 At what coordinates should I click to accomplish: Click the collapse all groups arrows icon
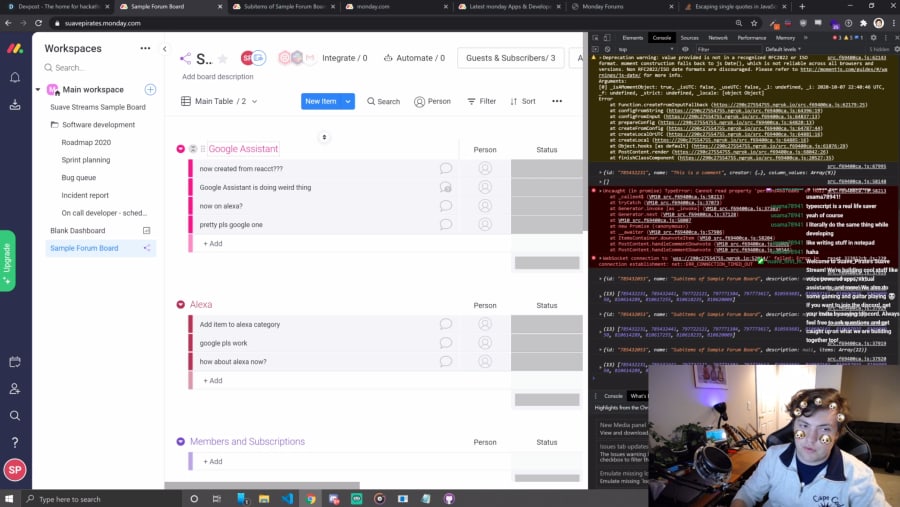tap(324, 137)
